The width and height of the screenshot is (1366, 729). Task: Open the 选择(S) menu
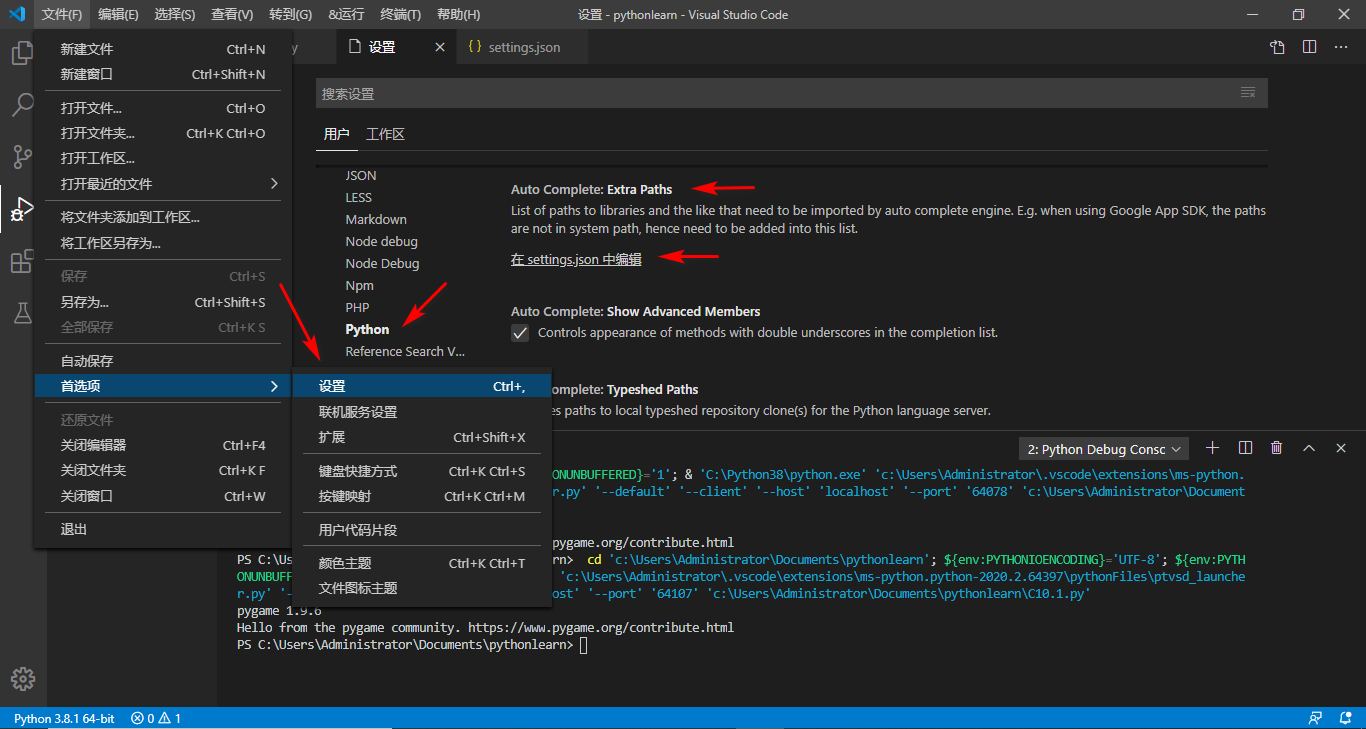(175, 14)
